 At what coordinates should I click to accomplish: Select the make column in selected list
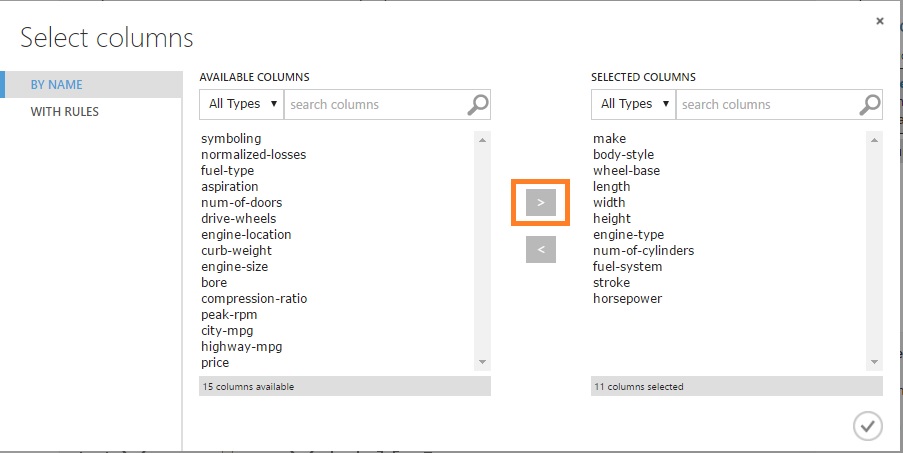[x=610, y=139]
